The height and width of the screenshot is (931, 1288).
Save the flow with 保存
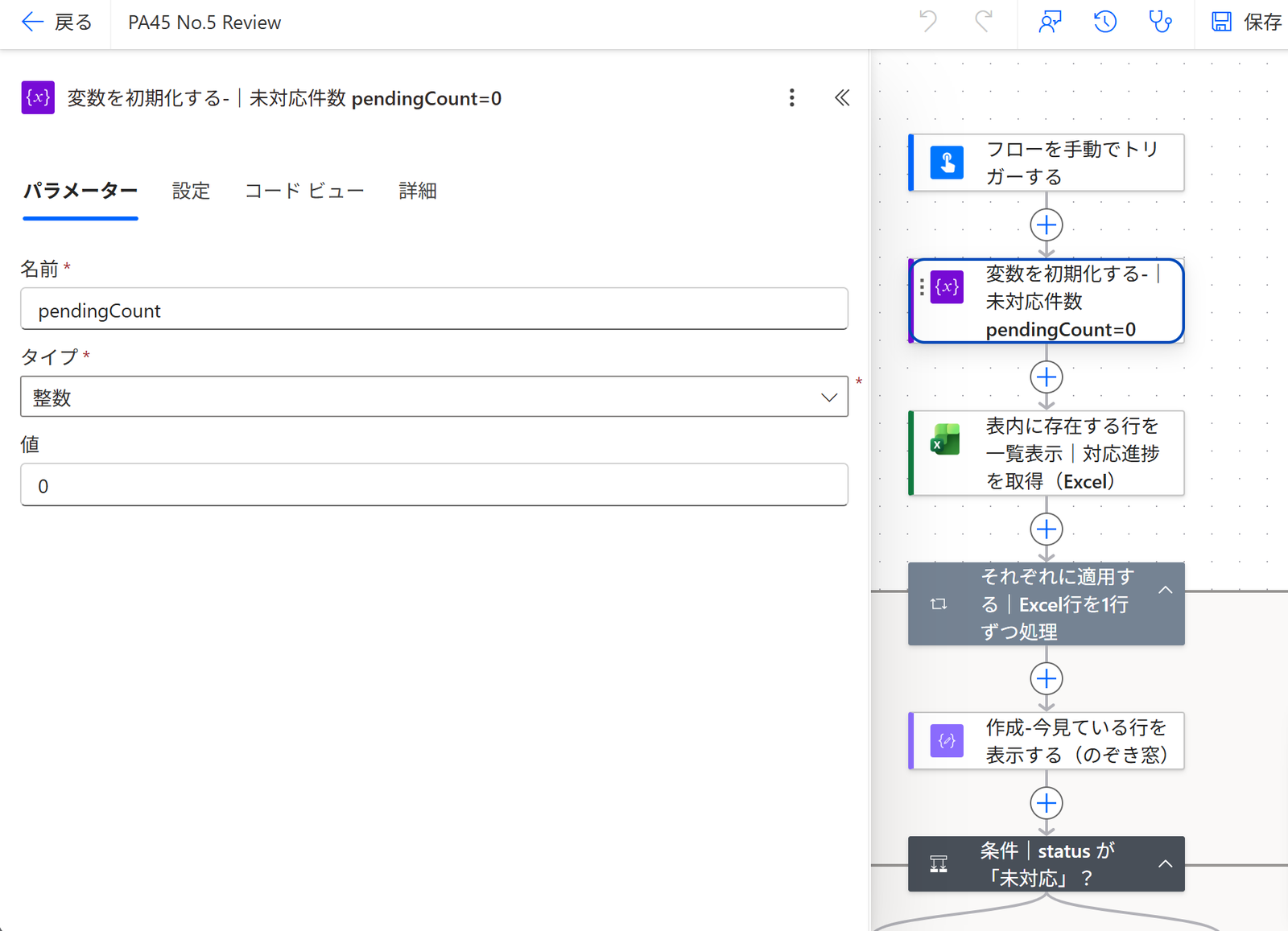pos(1246,22)
